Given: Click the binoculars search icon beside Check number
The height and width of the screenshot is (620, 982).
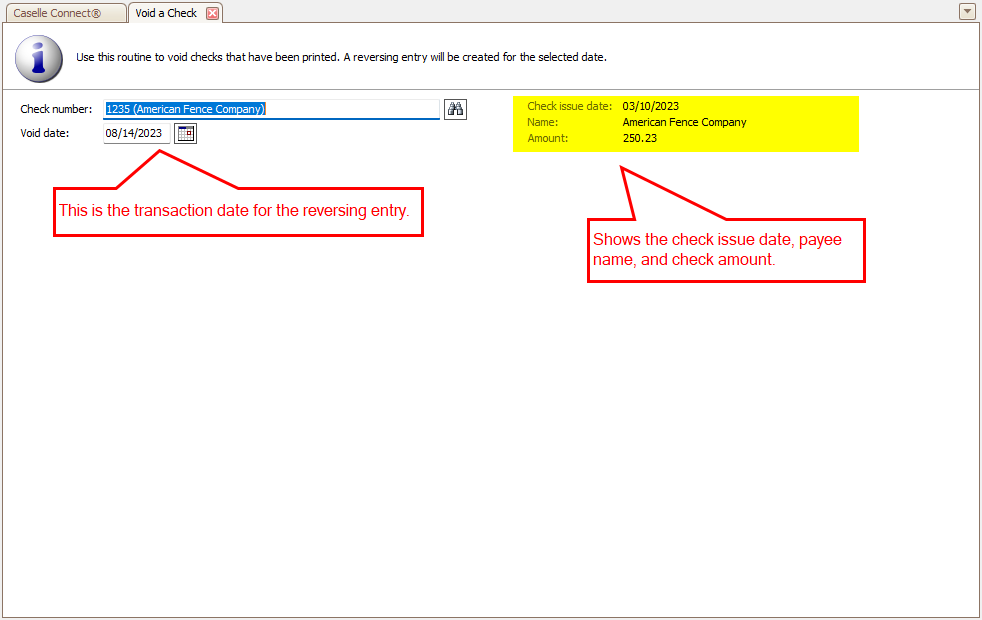Looking at the screenshot, I should (455, 109).
